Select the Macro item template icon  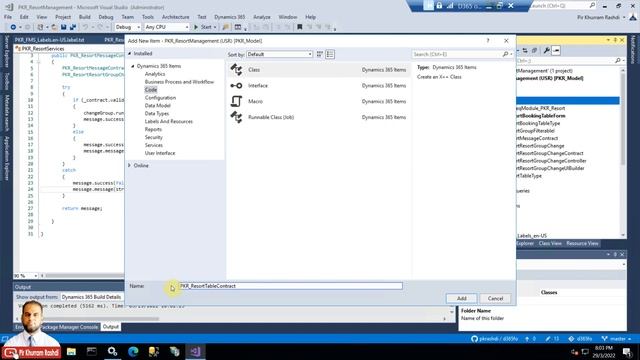point(236,101)
